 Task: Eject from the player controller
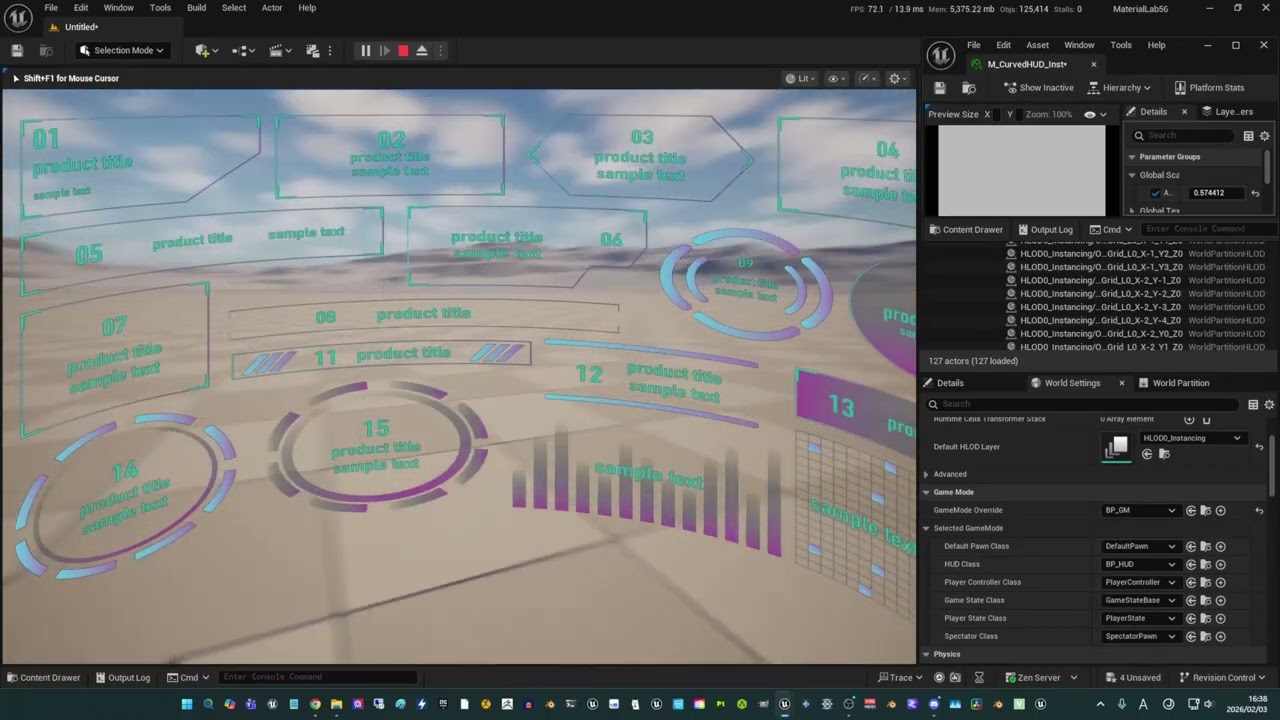click(422, 50)
